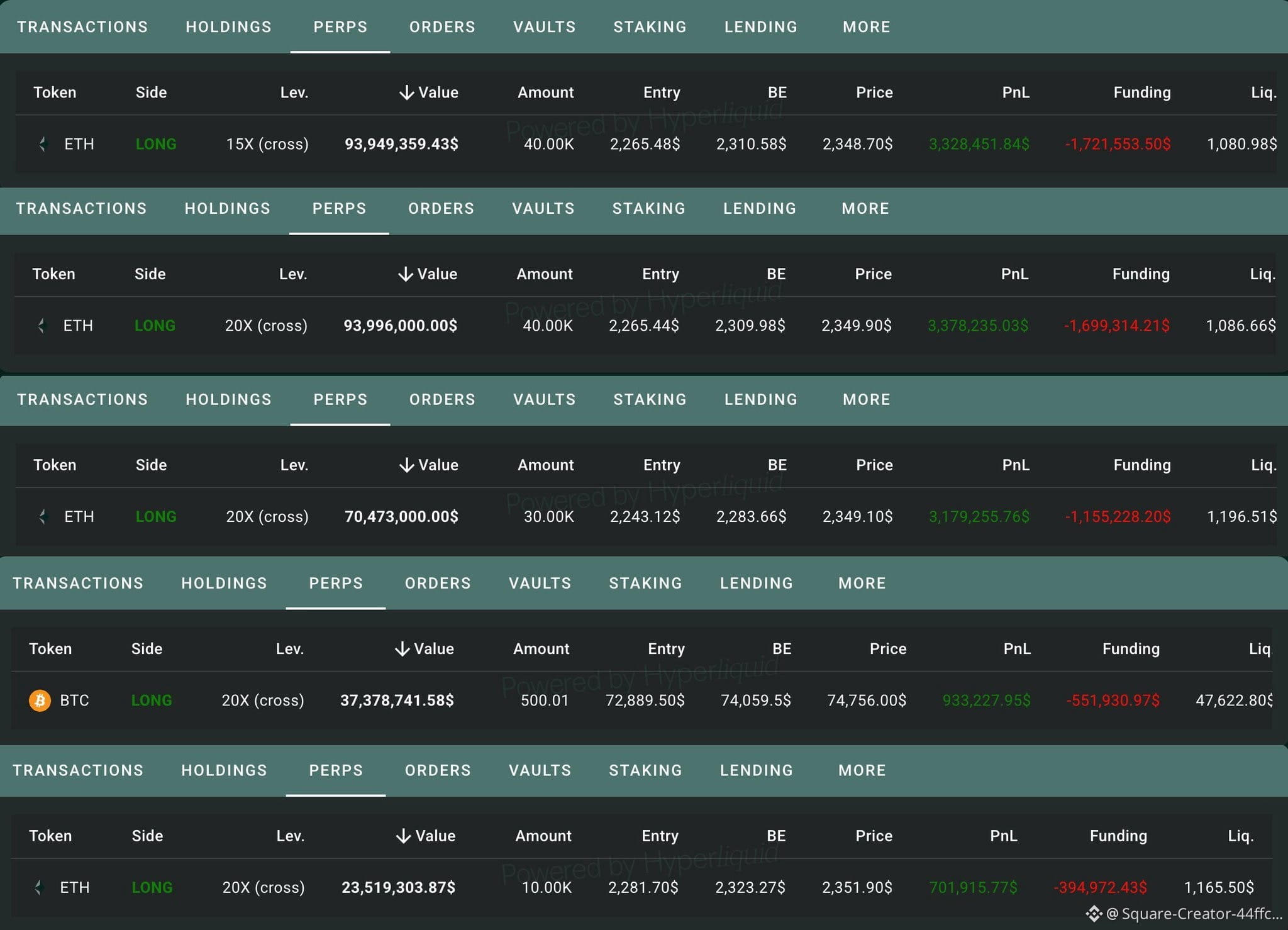
Task: Click entry price 2,243.12$
Action: tap(645, 517)
